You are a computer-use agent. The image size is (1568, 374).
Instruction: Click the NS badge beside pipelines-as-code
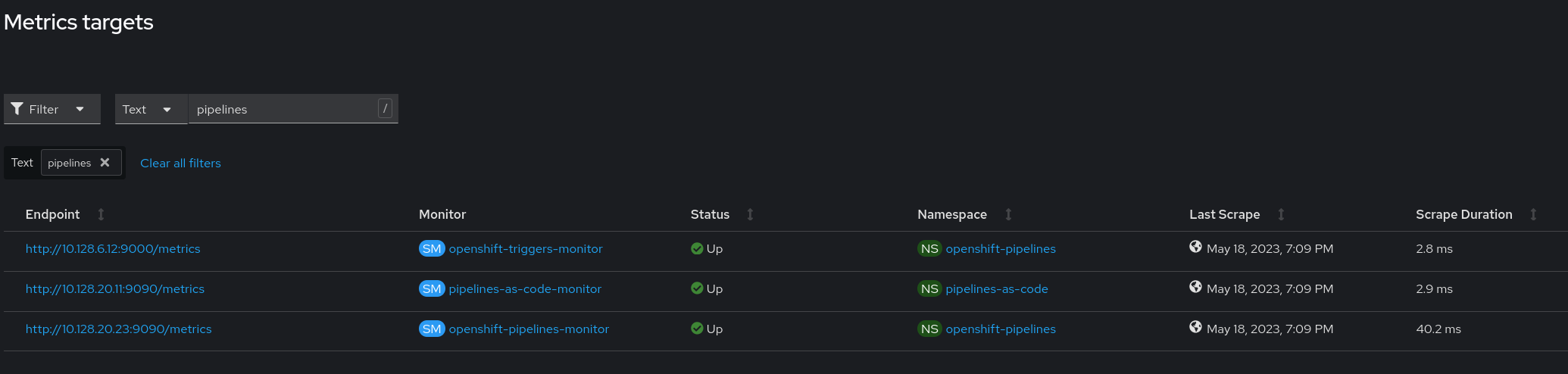929,289
